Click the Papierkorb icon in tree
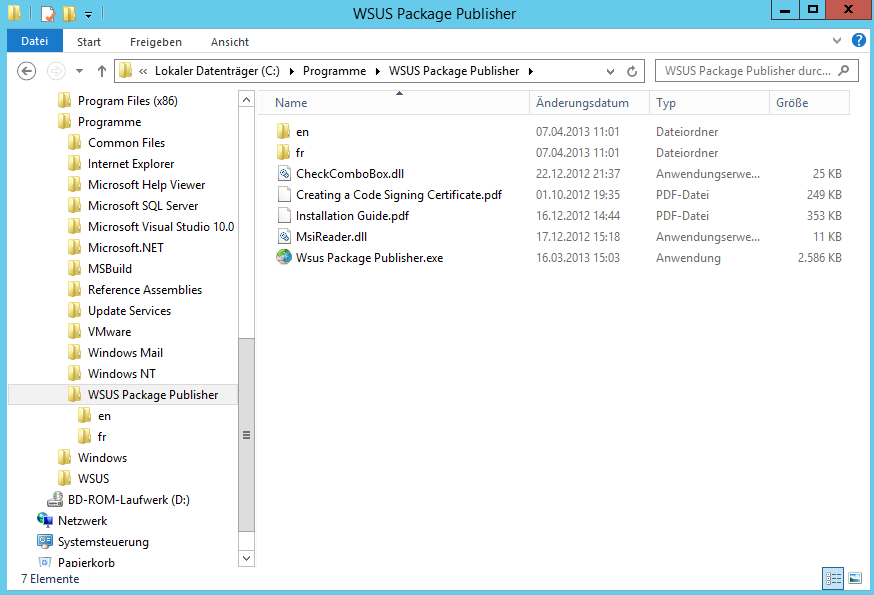The height and width of the screenshot is (595, 874). pyautogui.click(x=45, y=562)
